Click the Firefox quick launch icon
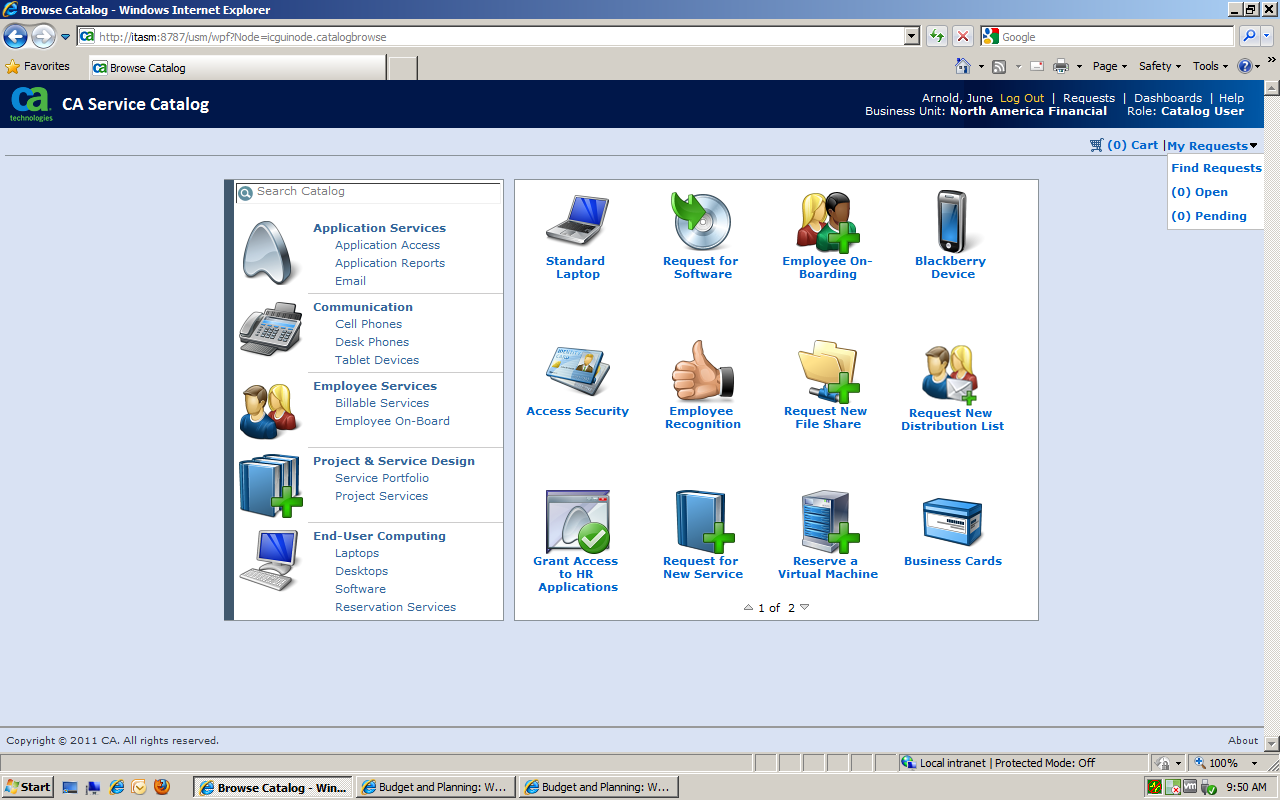 click(x=161, y=787)
